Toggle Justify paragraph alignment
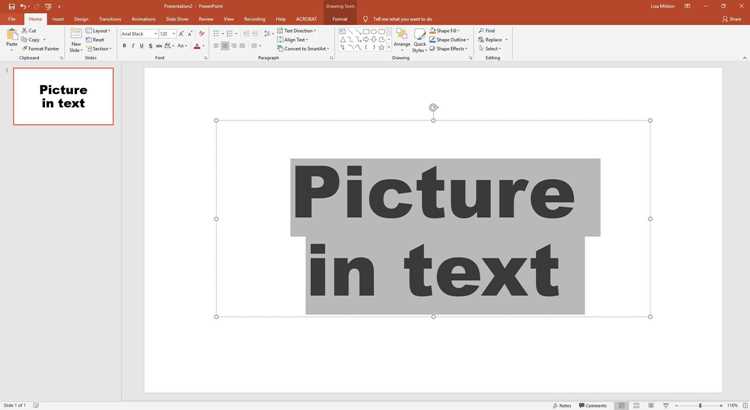The image size is (750, 410). click(x=242, y=46)
